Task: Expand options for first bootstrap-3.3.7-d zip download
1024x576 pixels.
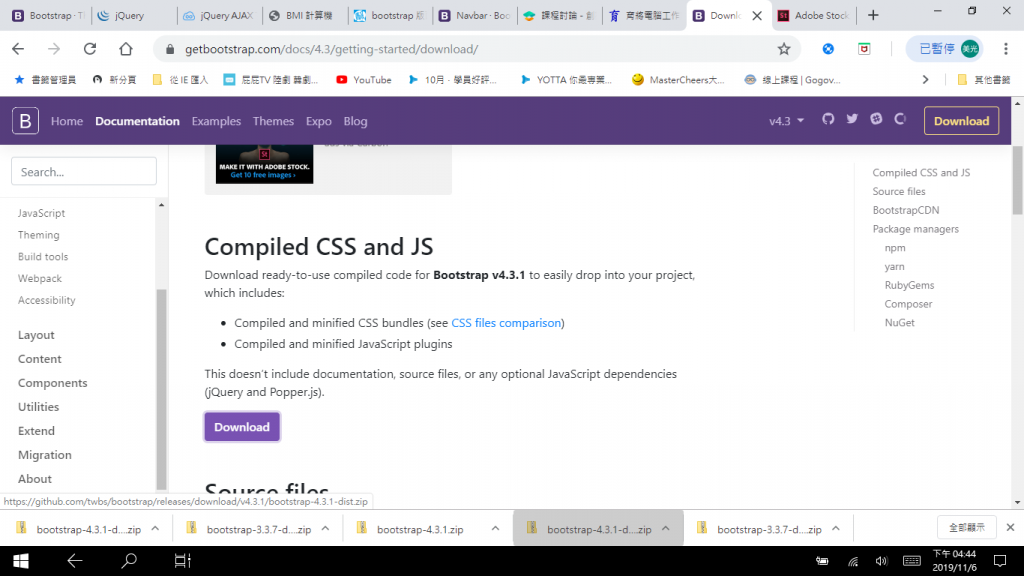Action: (x=325, y=529)
